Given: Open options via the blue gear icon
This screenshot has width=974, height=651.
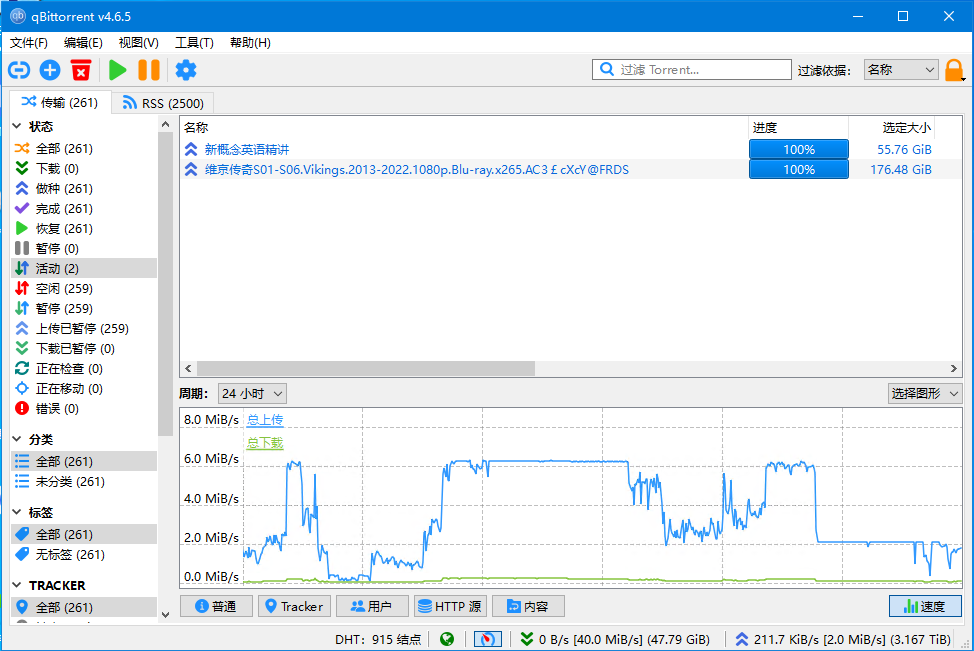Looking at the screenshot, I should click(186, 70).
